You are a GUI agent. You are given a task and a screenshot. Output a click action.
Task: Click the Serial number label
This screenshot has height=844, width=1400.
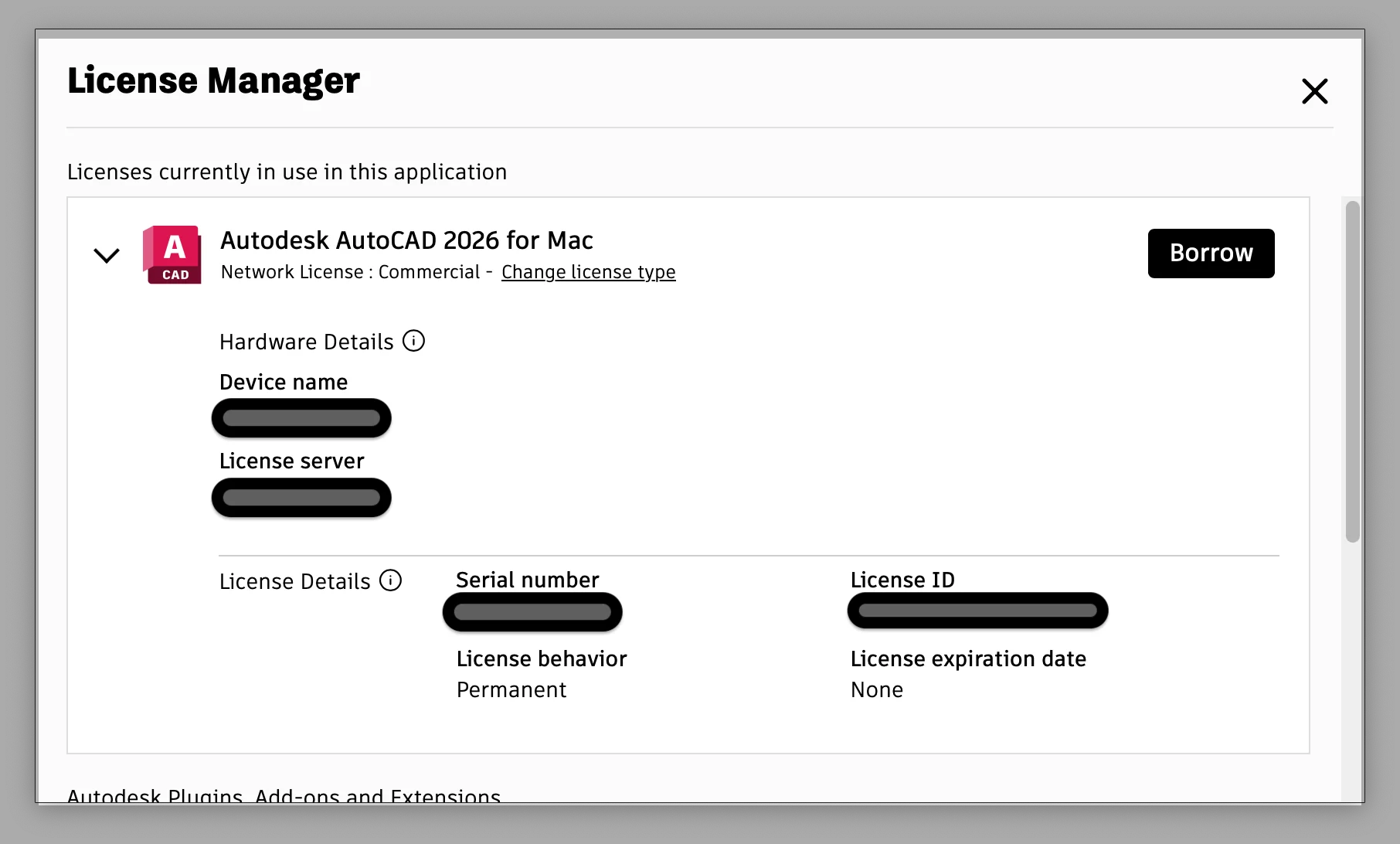tap(528, 580)
